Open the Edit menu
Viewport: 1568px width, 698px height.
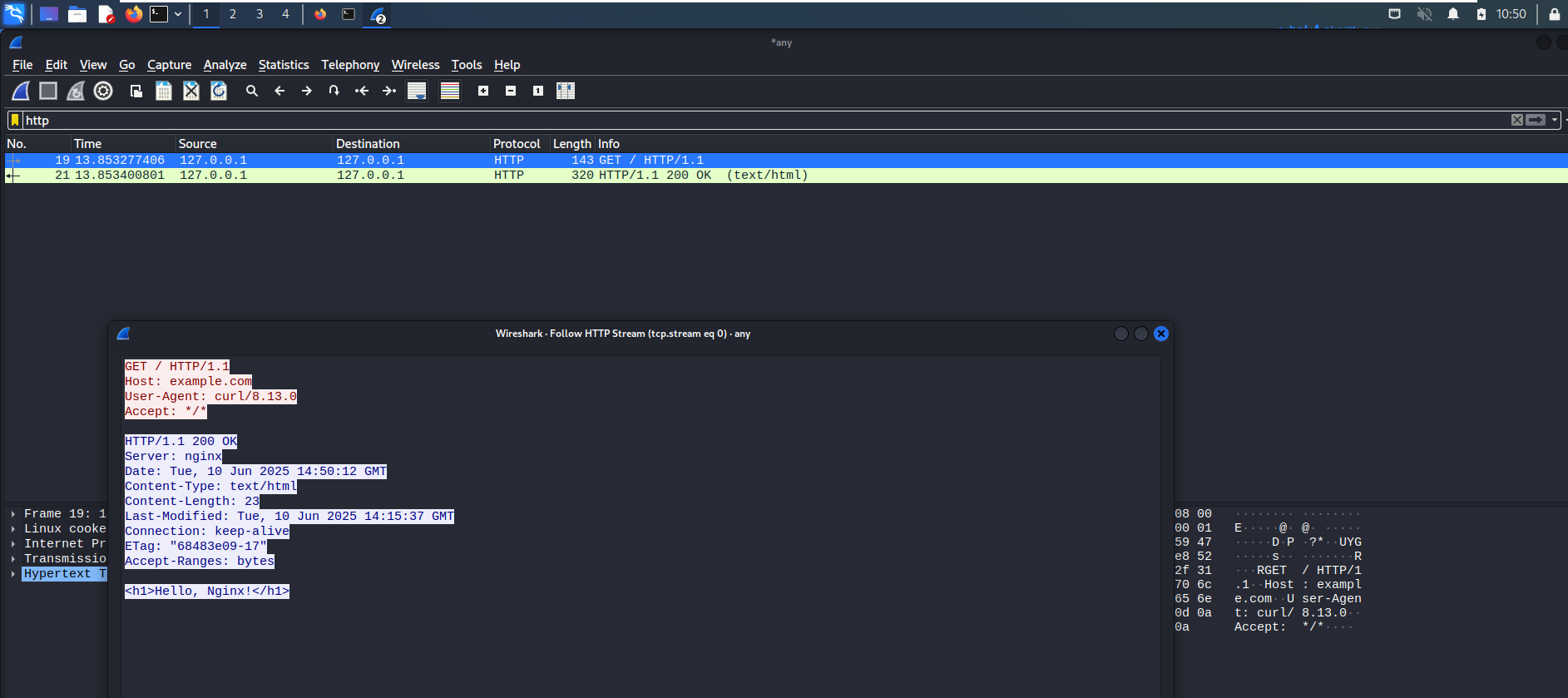(x=56, y=65)
